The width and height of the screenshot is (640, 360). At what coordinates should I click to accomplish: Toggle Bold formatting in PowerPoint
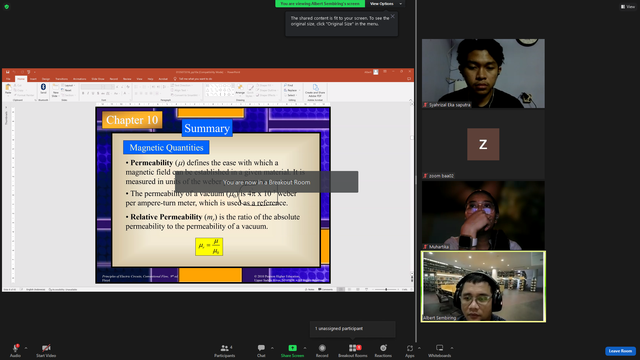pos(83,93)
